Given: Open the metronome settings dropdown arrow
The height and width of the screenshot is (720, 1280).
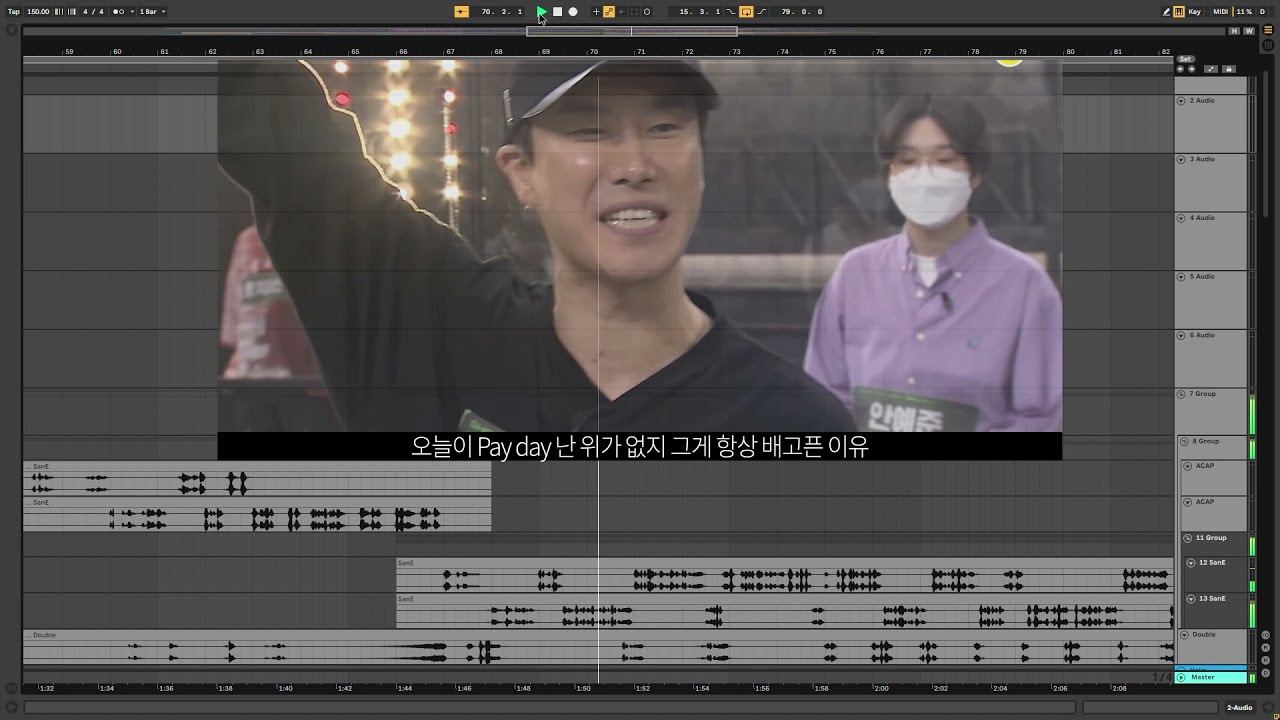Looking at the screenshot, I should pyautogui.click(x=132, y=12).
